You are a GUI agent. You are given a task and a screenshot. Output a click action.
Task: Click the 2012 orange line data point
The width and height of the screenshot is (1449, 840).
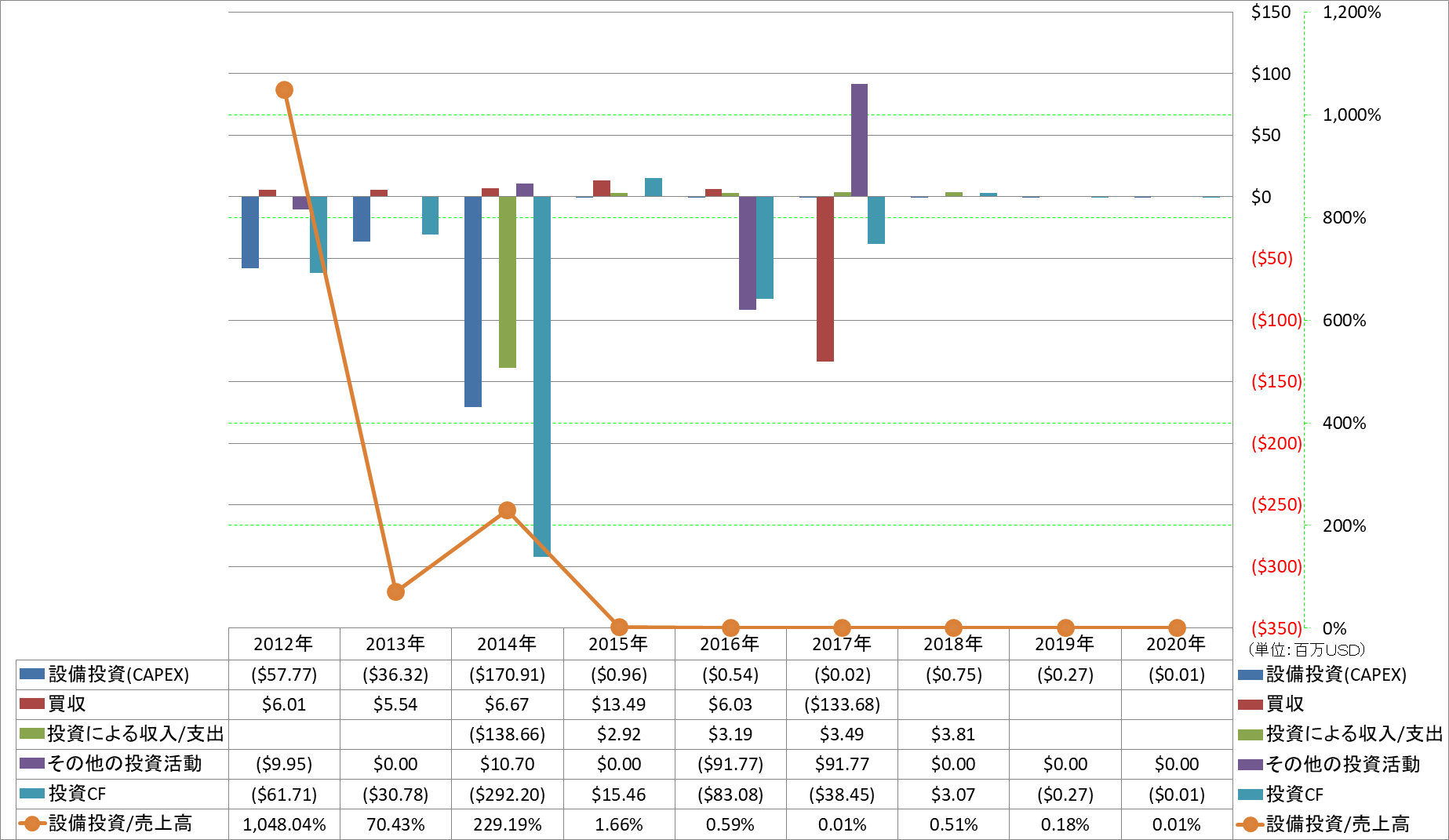[285, 90]
